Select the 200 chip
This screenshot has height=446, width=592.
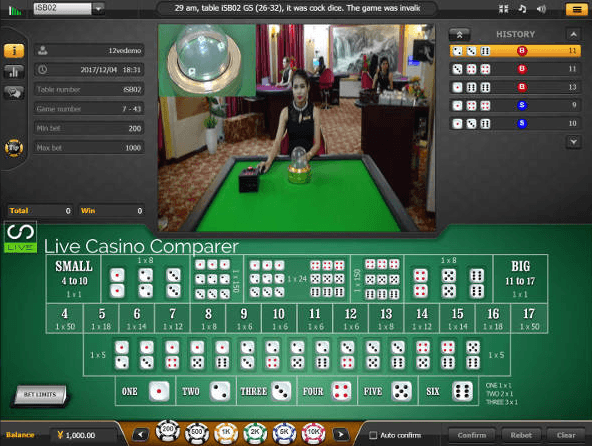tap(168, 431)
